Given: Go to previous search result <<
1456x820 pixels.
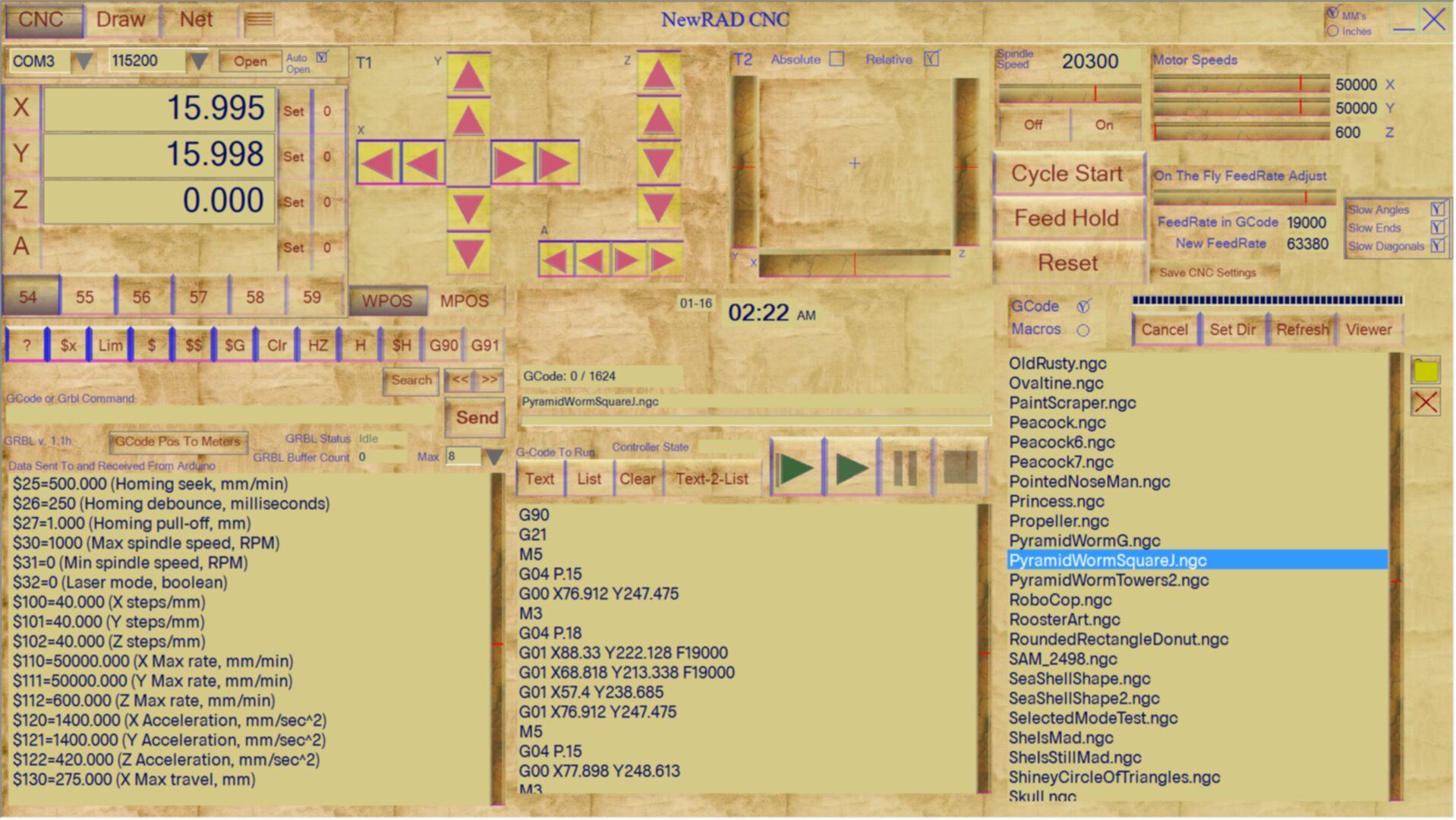Looking at the screenshot, I should [x=460, y=380].
